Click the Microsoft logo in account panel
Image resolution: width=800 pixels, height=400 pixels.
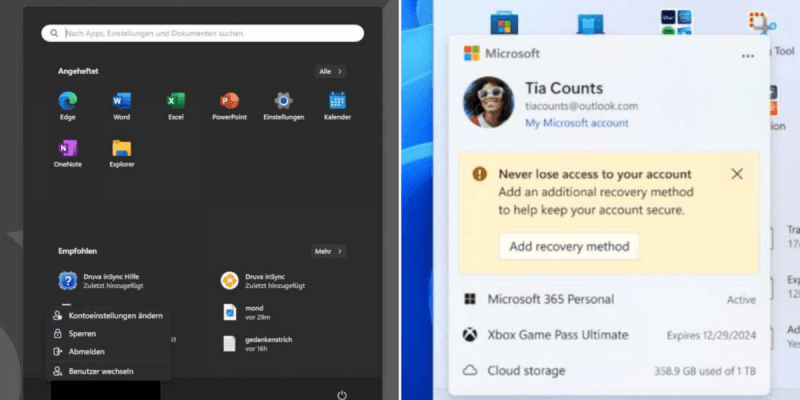(x=471, y=53)
